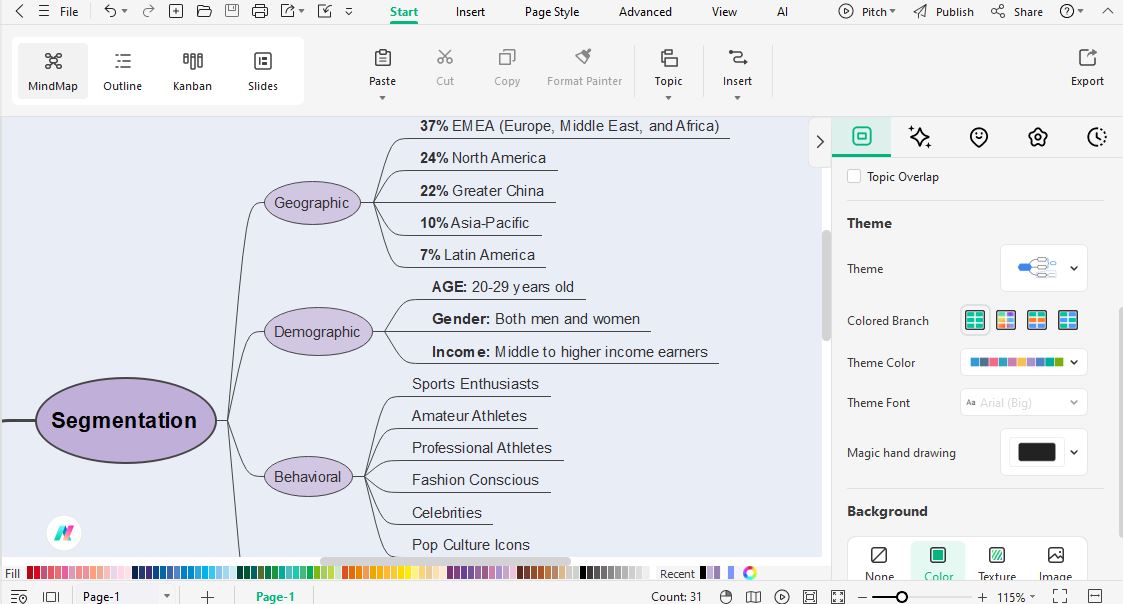Switch to Kanban view mode
Viewport: 1123px width, 604px height.
click(x=192, y=71)
